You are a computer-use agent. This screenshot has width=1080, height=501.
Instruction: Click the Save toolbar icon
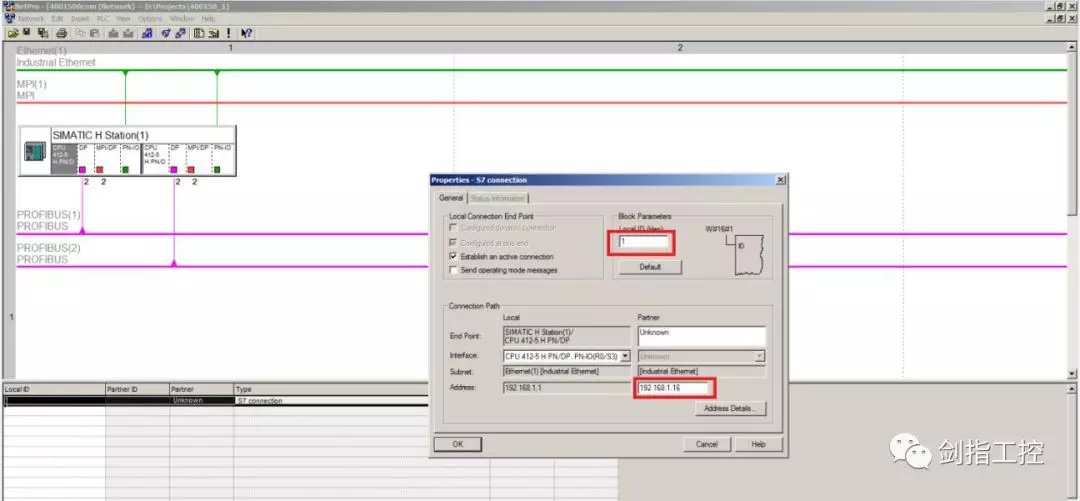27,32
